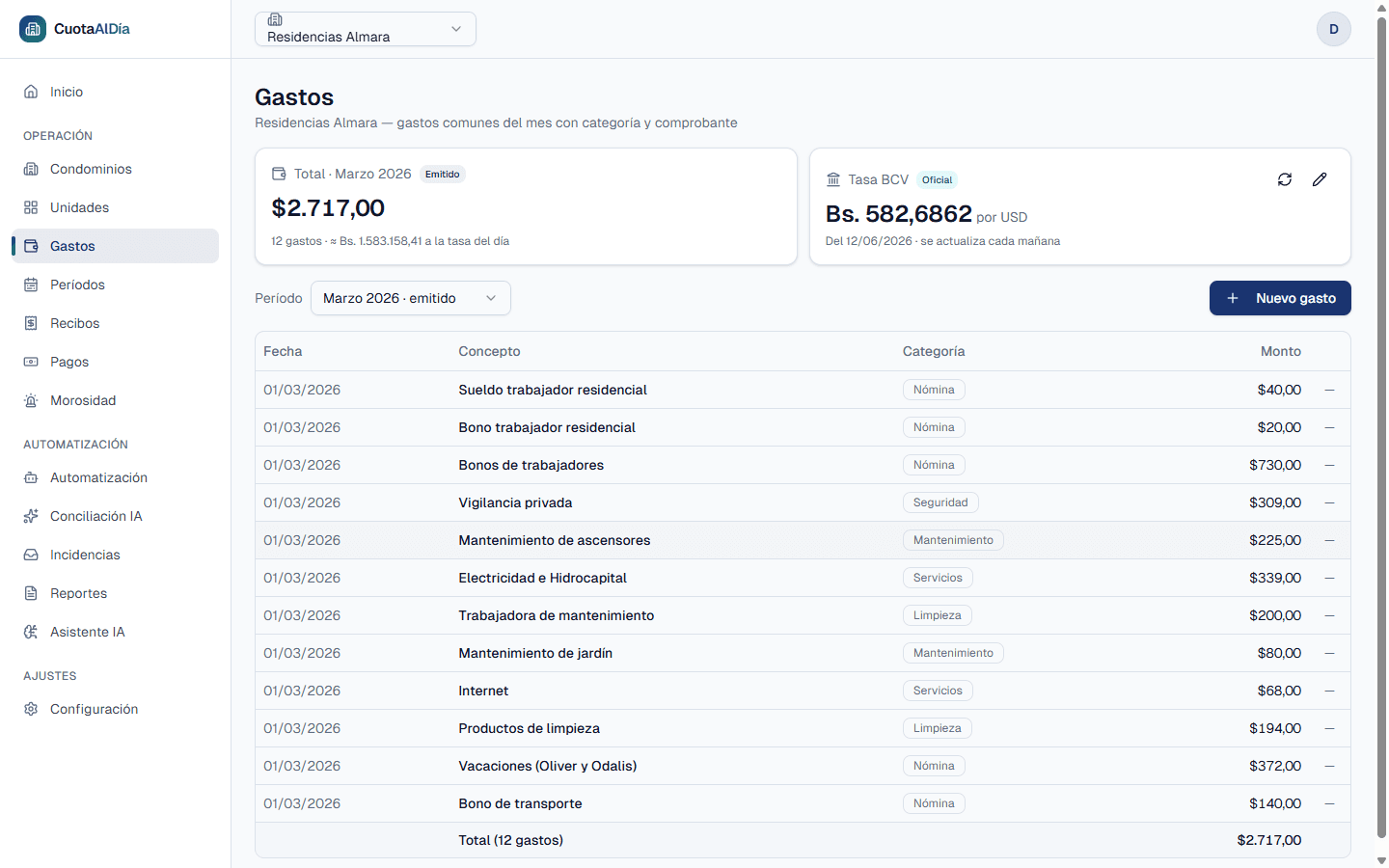This screenshot has width=1389, height=868.
Task: Click the $2.717,00 total in the summary card
Action: pyautogui.click(x=328, y=207)
